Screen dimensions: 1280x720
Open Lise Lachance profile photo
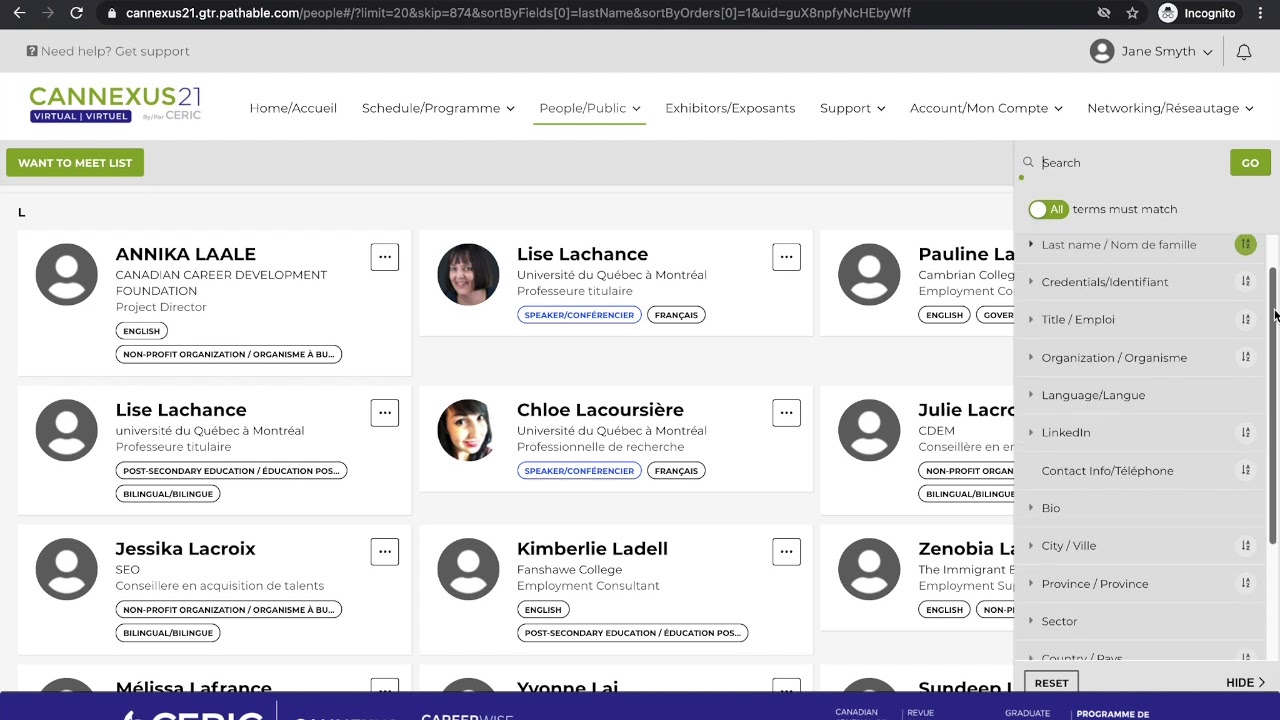(468, 274)
